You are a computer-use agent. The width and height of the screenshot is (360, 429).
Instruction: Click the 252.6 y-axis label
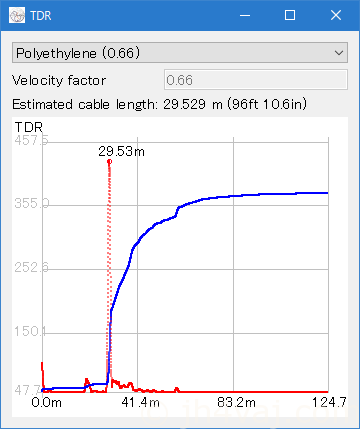(x=31, y=267)
